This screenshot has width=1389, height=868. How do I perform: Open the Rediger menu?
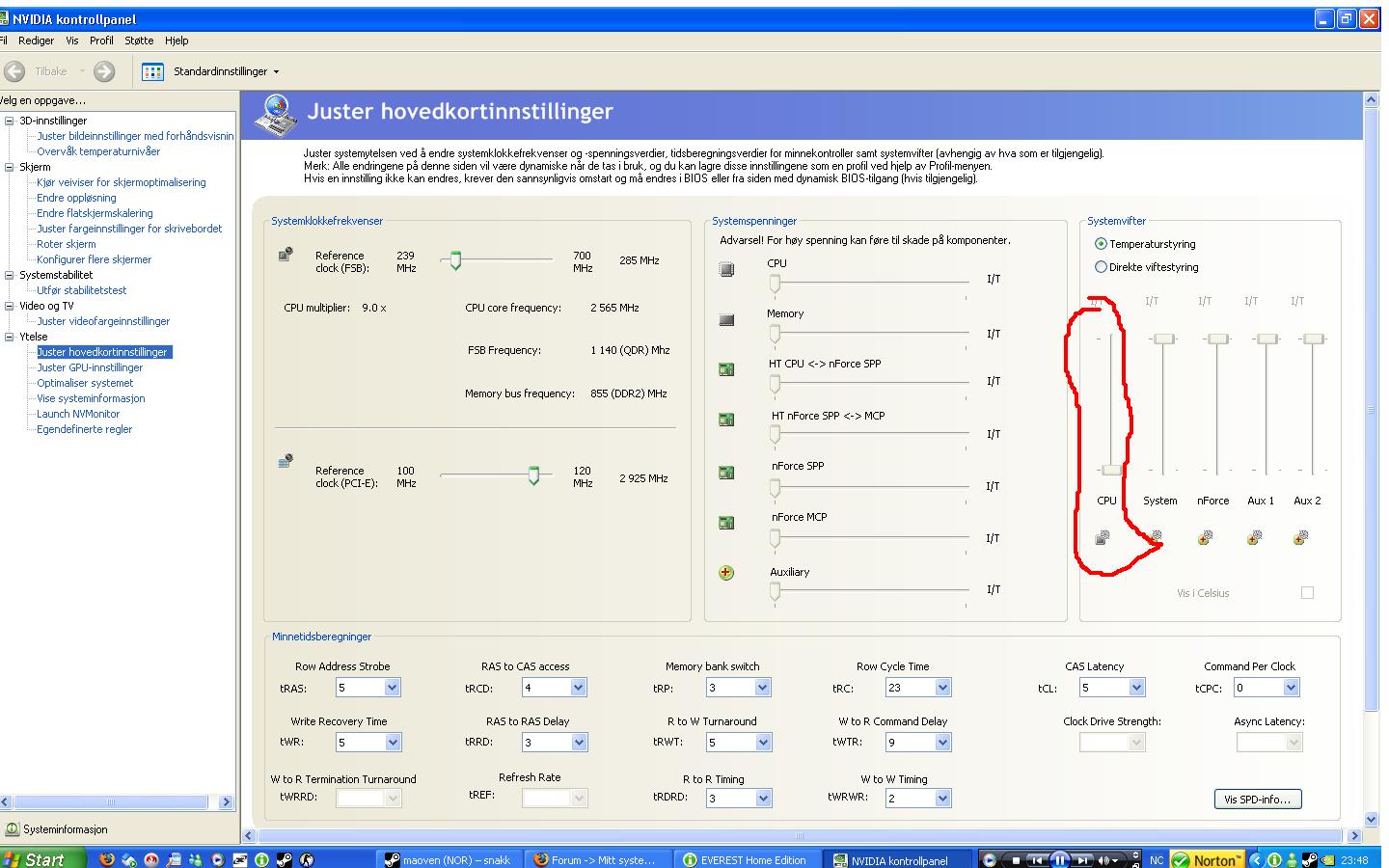pyautogui.click(x=37, y=41)
